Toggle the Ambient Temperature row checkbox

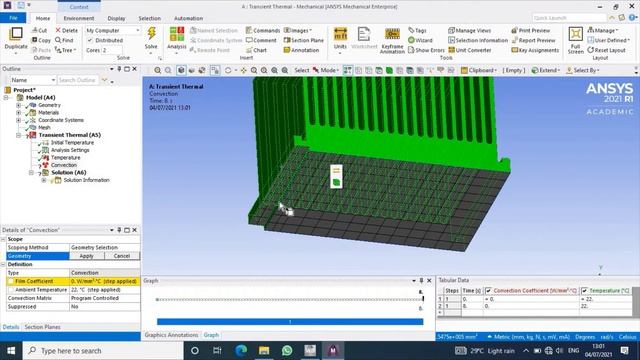click(11, 289)
